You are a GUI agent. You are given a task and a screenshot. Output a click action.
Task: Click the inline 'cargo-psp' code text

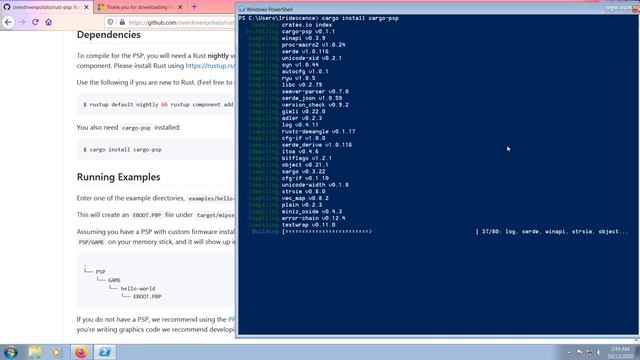136,128
